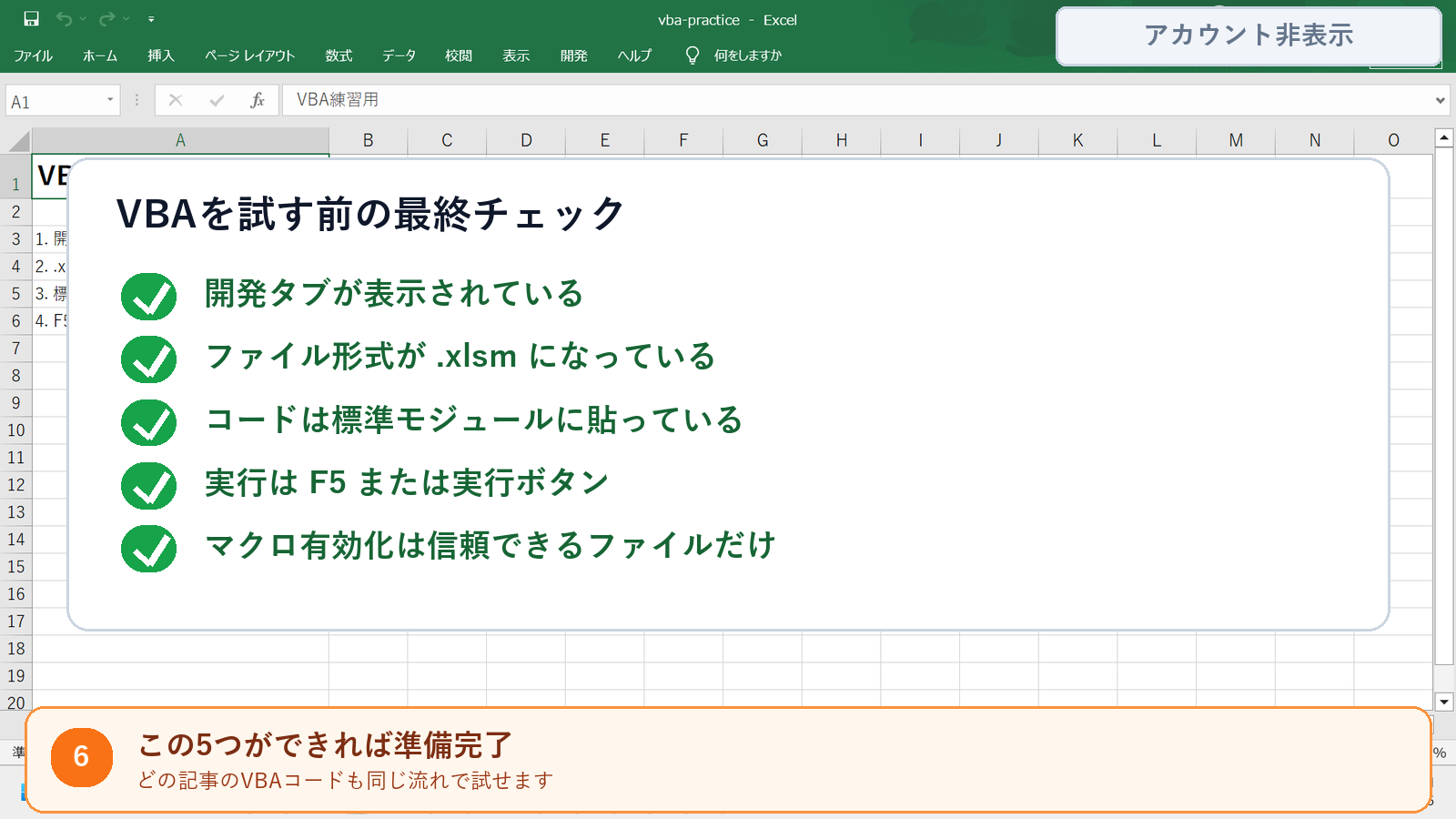Select row 5 header
The width and height of the screenshot is (1456, 819).
click(x=15, y=294)
